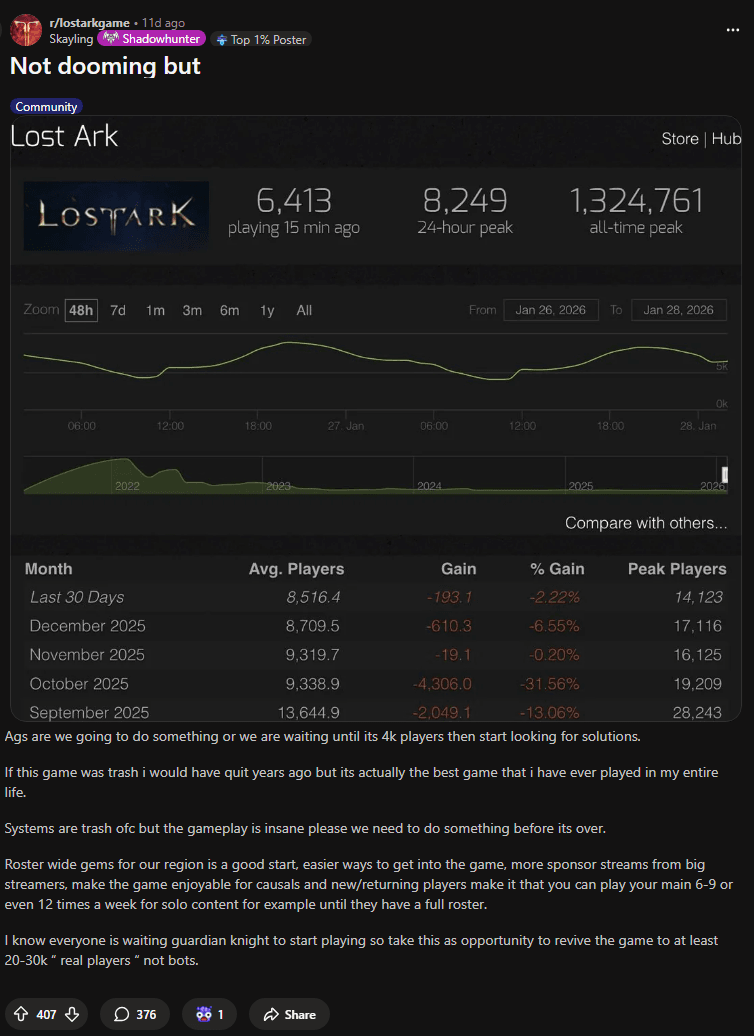Show All time chart range
754x1036 pixels.
(304, 310)
